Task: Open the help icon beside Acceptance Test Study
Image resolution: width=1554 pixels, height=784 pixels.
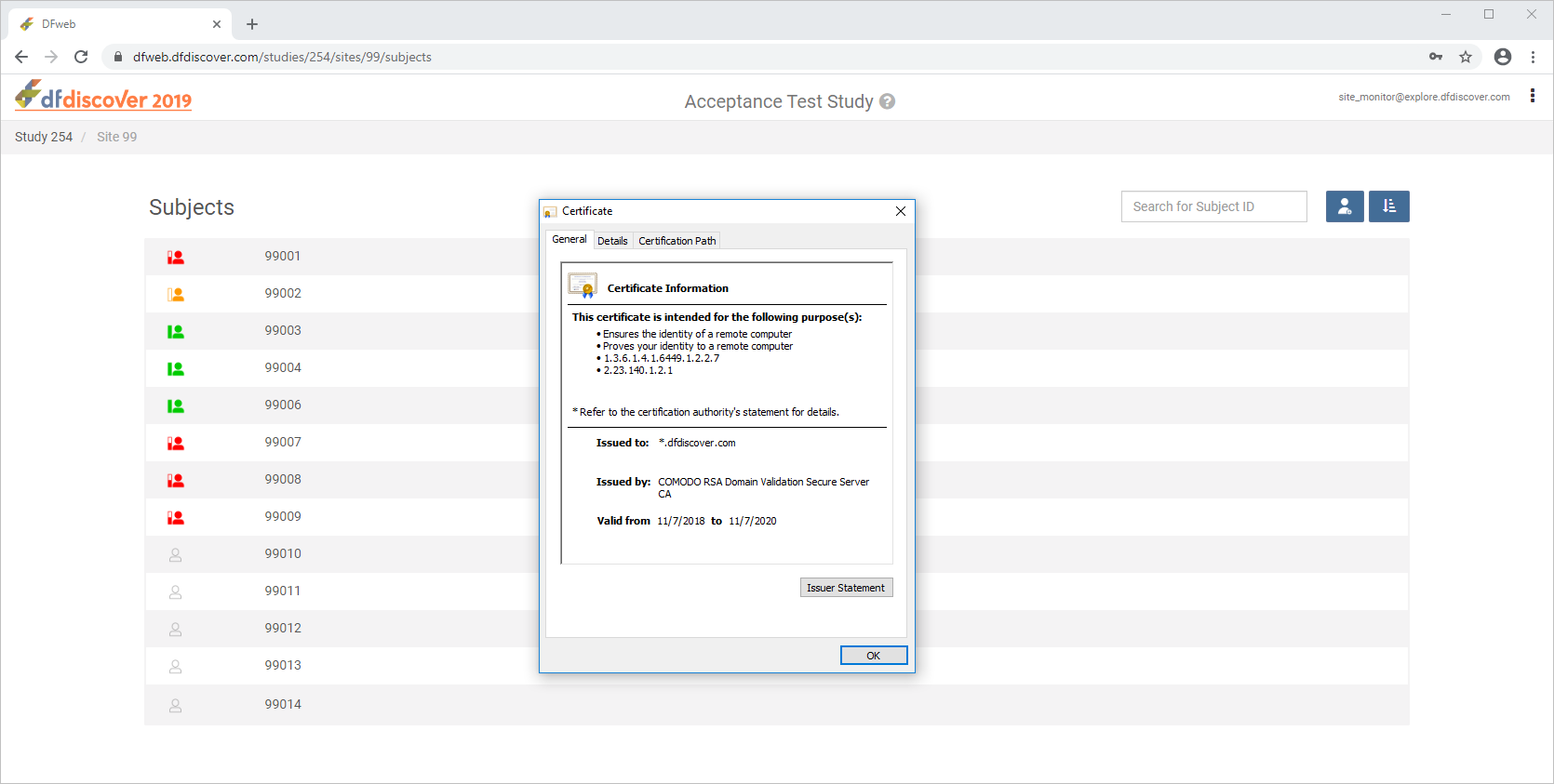Action: coord(888,101)
